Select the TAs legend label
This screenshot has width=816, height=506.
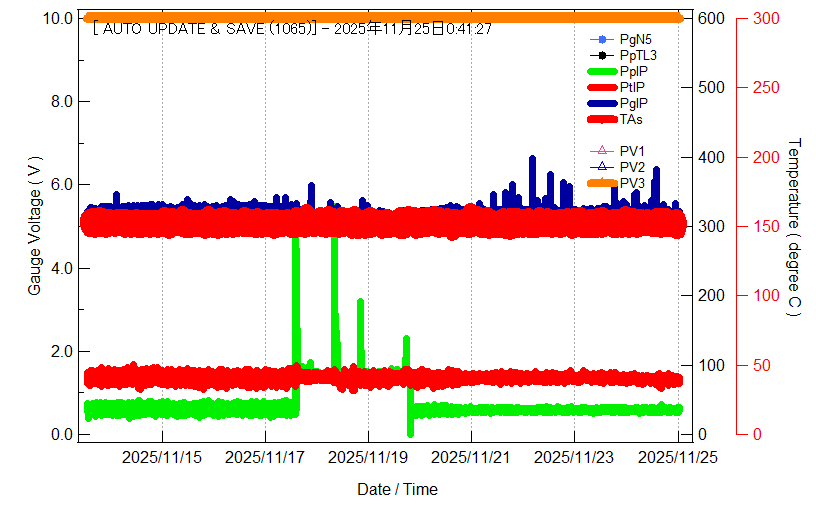coord(631,119)
